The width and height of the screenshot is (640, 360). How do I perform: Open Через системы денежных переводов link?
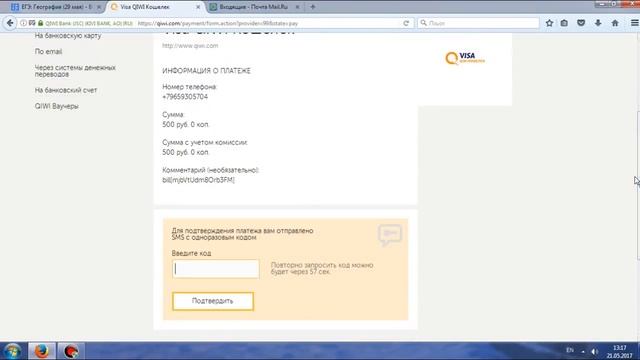tap(75, 71)
